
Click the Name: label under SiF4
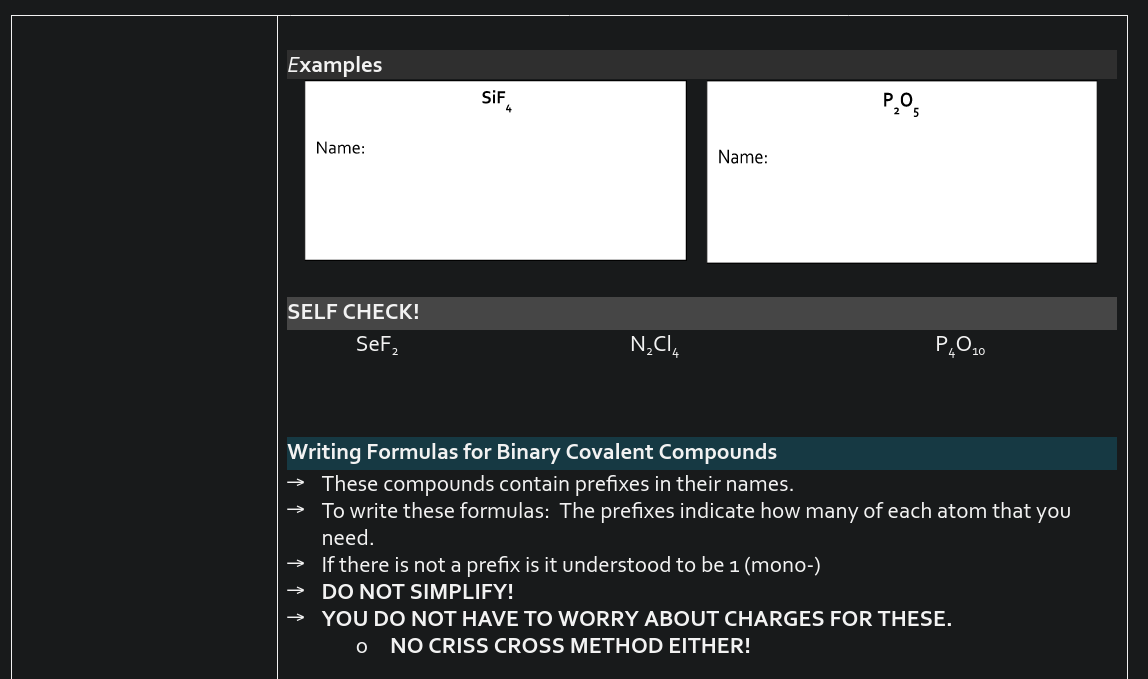[x=340, y=148]
